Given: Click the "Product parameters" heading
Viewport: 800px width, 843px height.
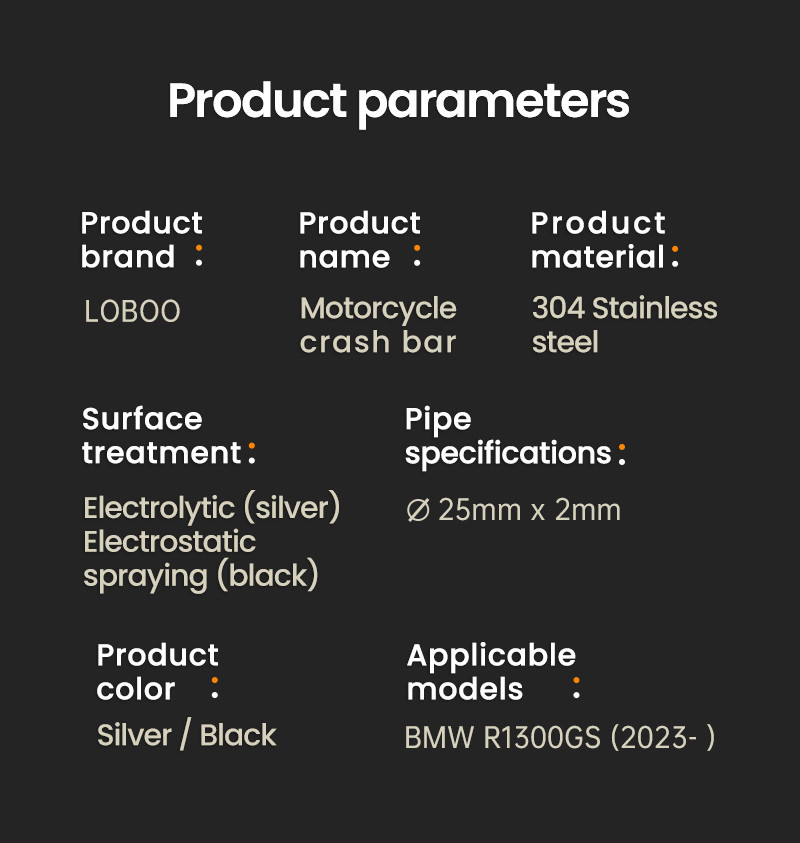Looking at the screenshot, I should pyautogui.click(x=399, y=101).
